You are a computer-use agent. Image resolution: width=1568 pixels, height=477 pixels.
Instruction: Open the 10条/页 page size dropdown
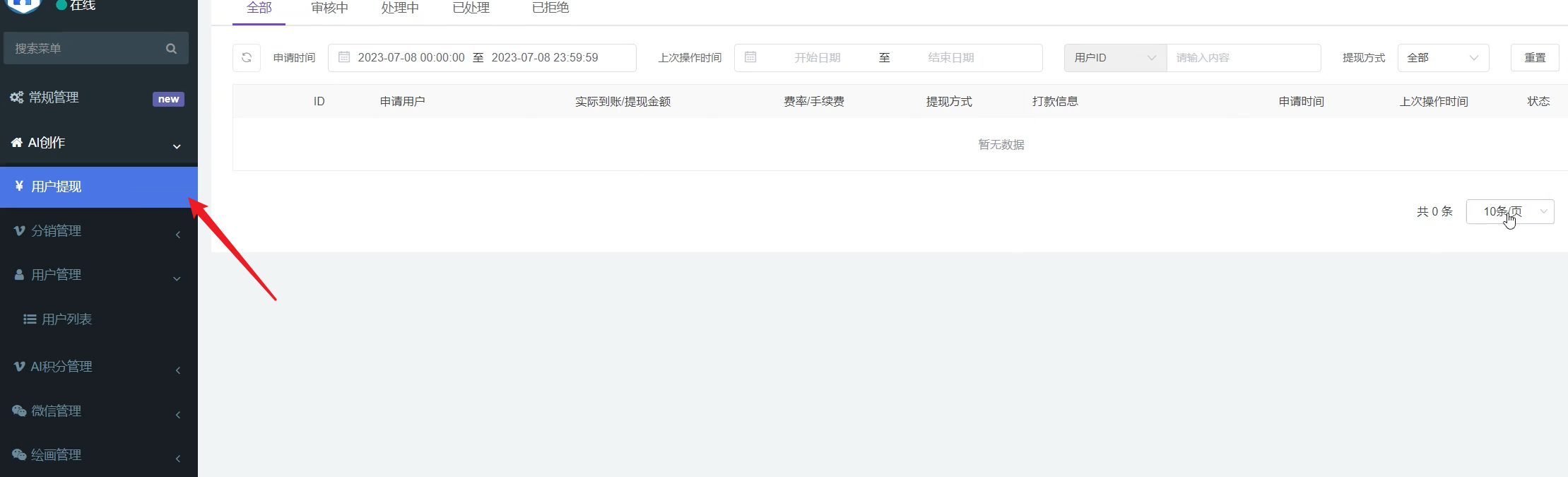click(1510, 211)
